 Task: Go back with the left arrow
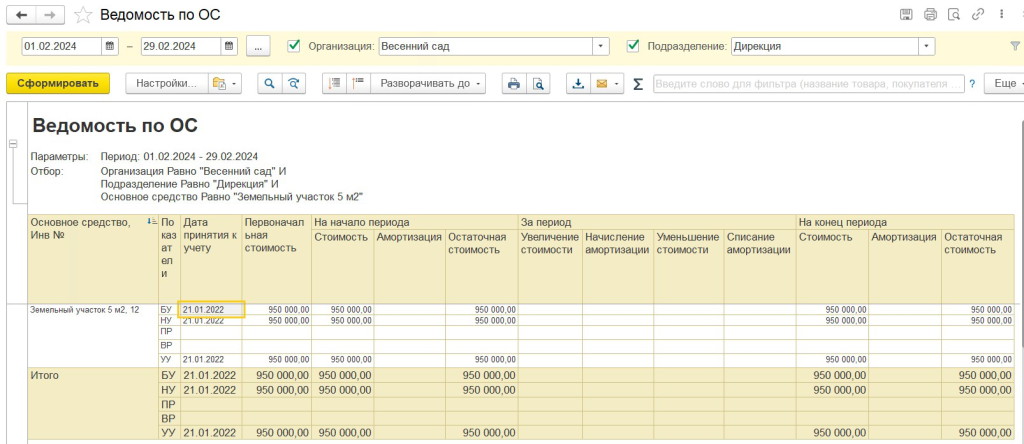21,15
